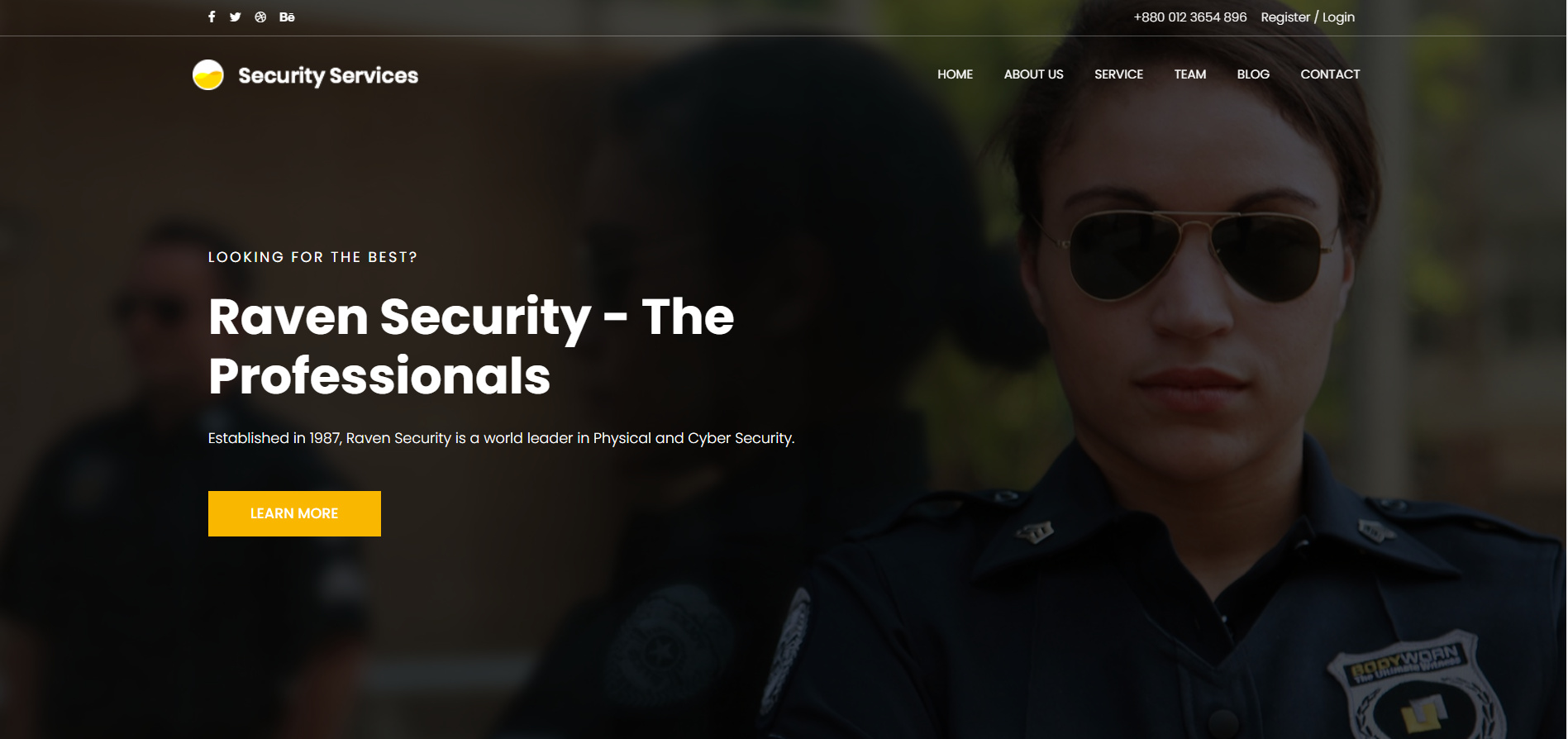Open the Register link

tap(1285, 17)
